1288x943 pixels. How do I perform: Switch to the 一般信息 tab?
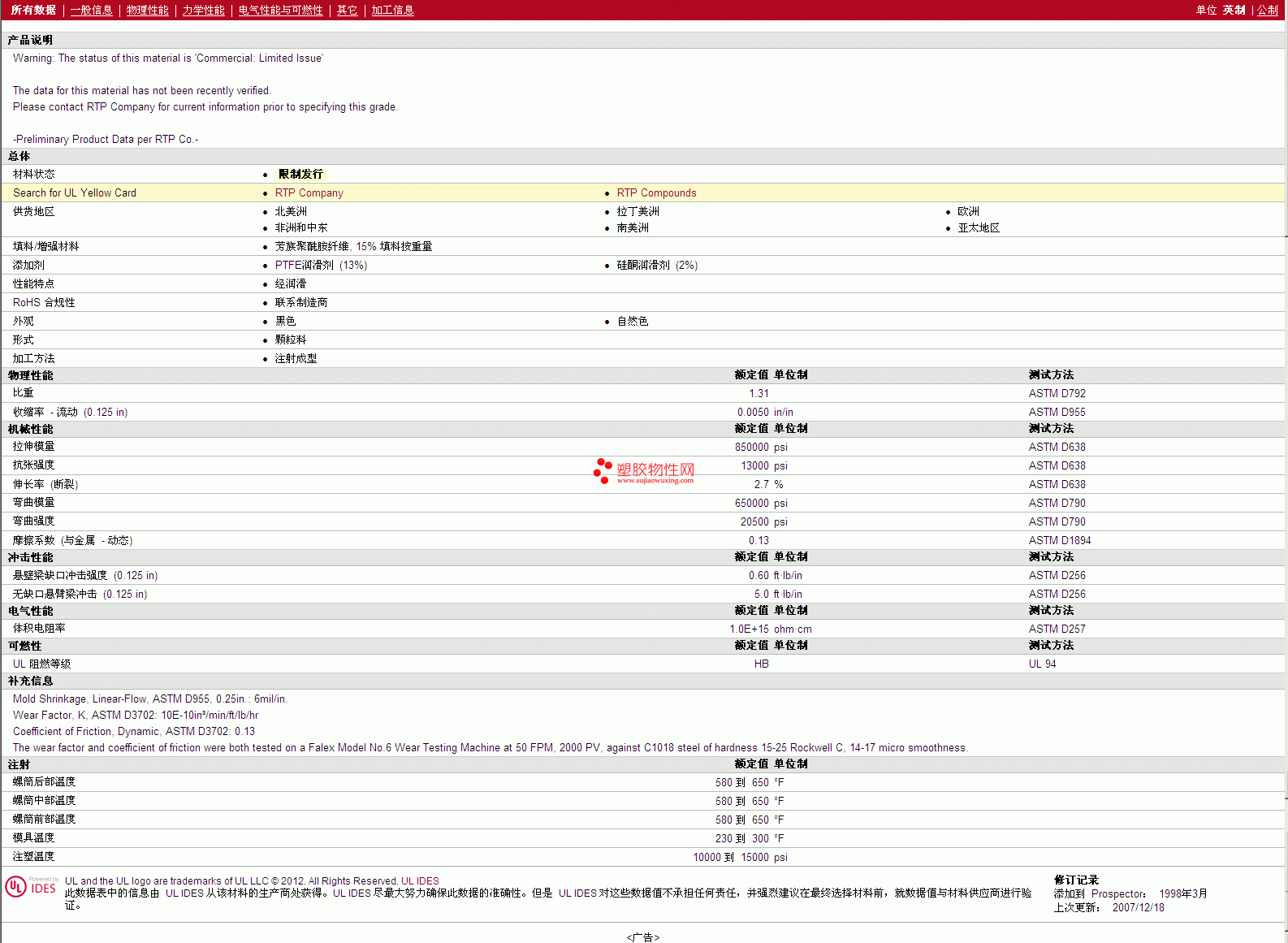pos(91,10)
